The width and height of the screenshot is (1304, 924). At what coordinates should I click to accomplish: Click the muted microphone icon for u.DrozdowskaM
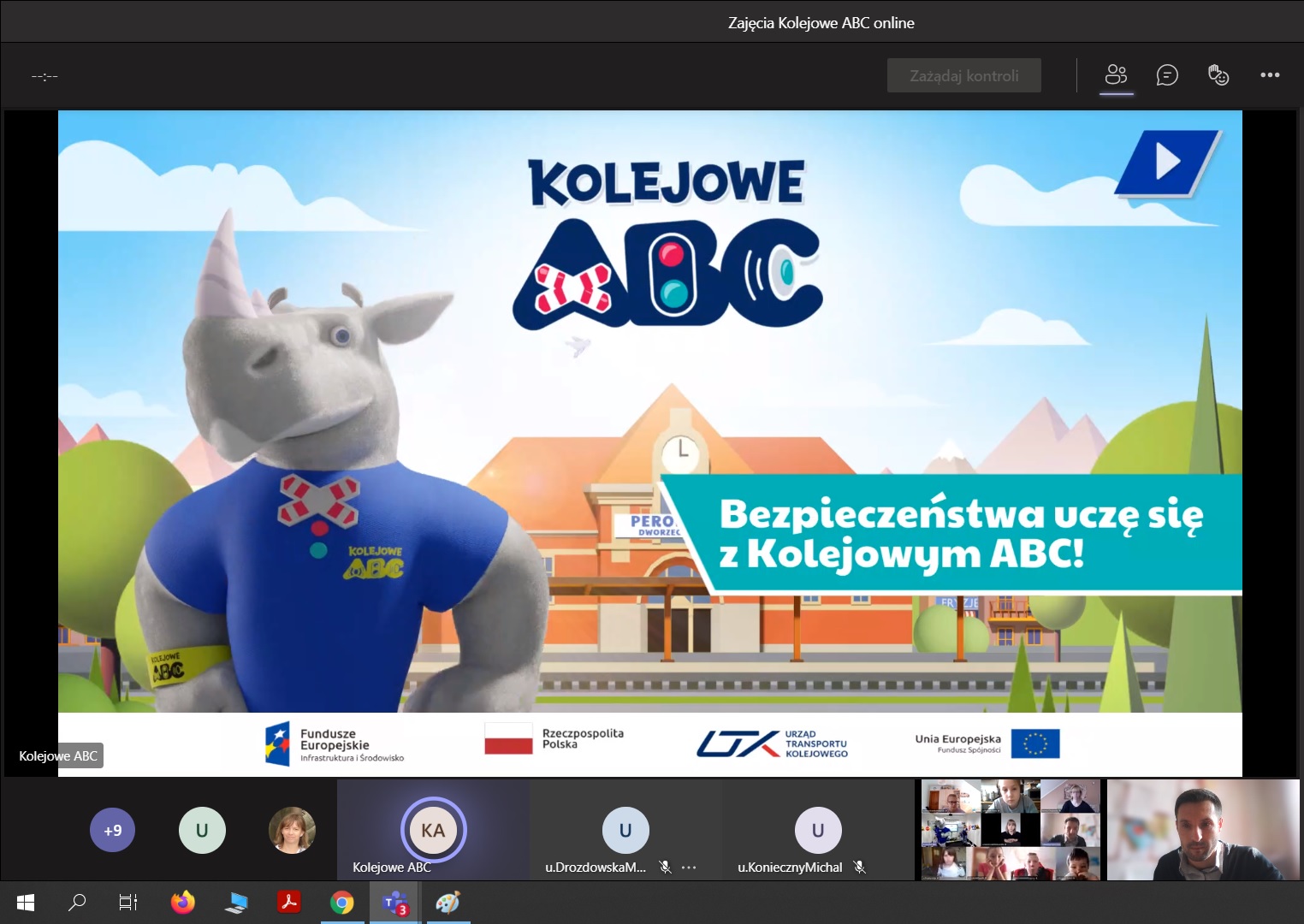(665, 868)
